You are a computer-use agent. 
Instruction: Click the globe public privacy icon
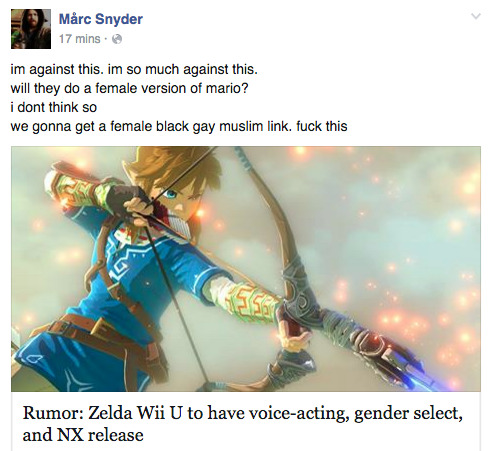point(117,39)
